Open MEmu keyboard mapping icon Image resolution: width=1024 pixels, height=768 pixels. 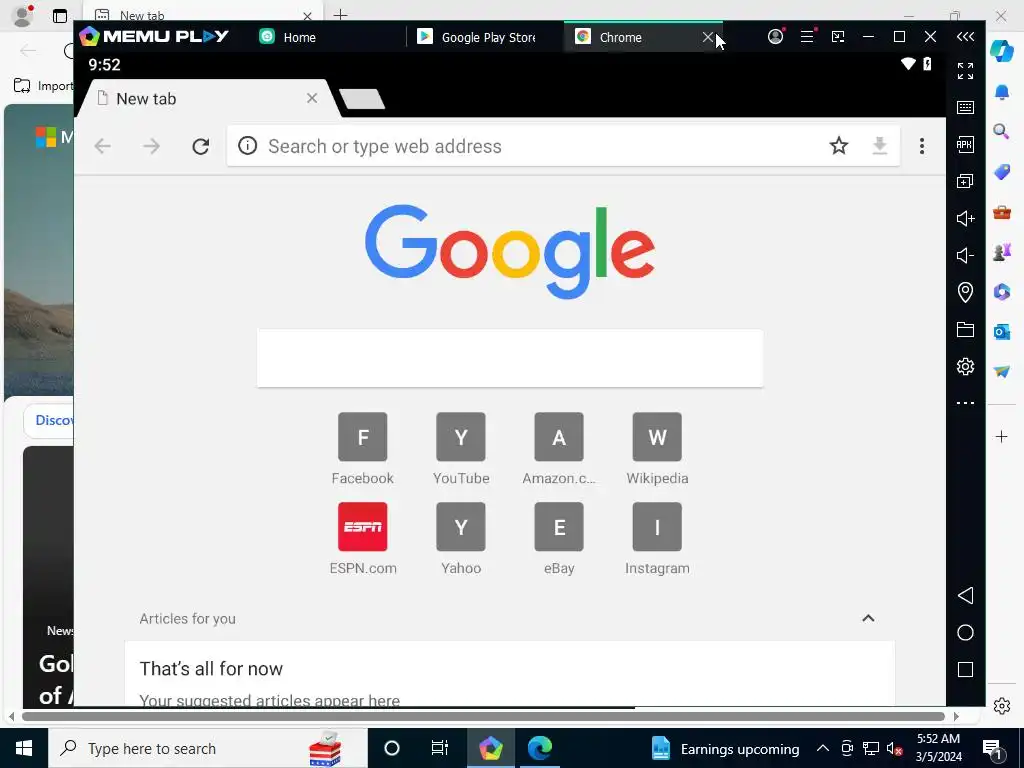pyautogui.click(x=965, y=108)
